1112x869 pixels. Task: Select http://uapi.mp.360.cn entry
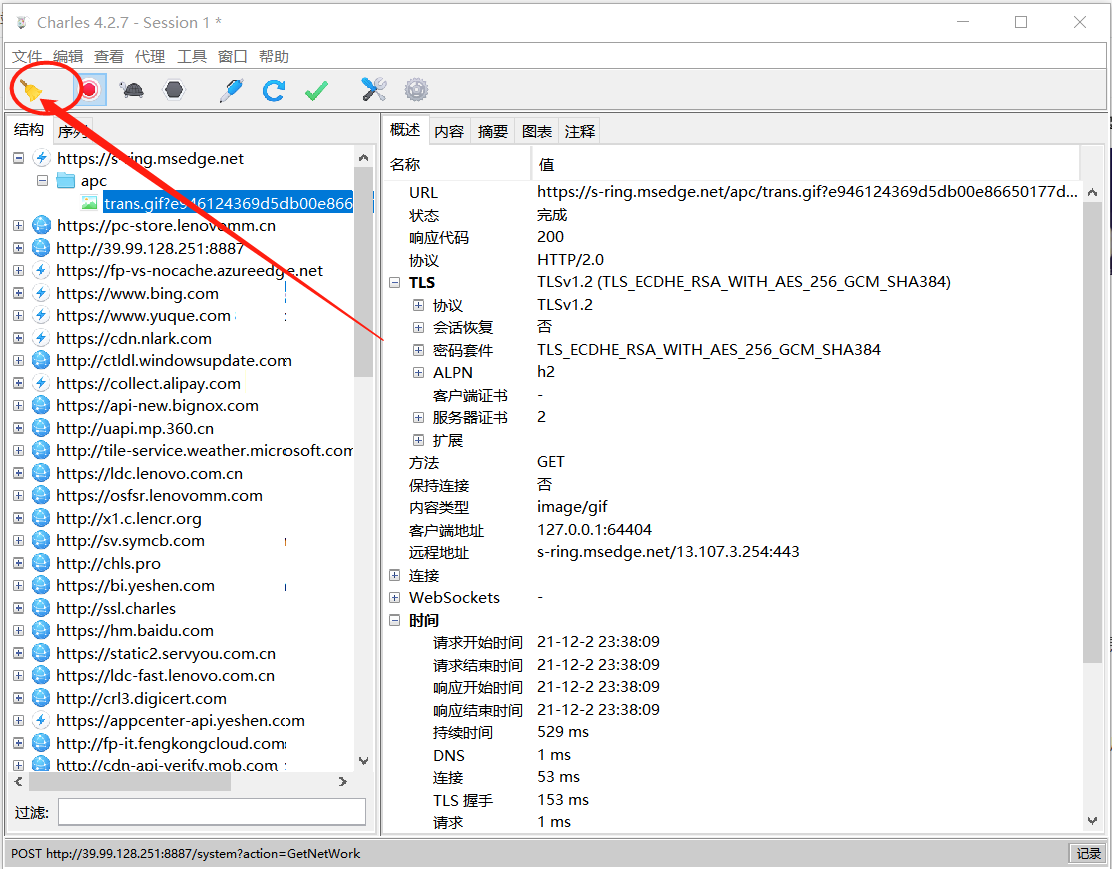coord(135,428)
